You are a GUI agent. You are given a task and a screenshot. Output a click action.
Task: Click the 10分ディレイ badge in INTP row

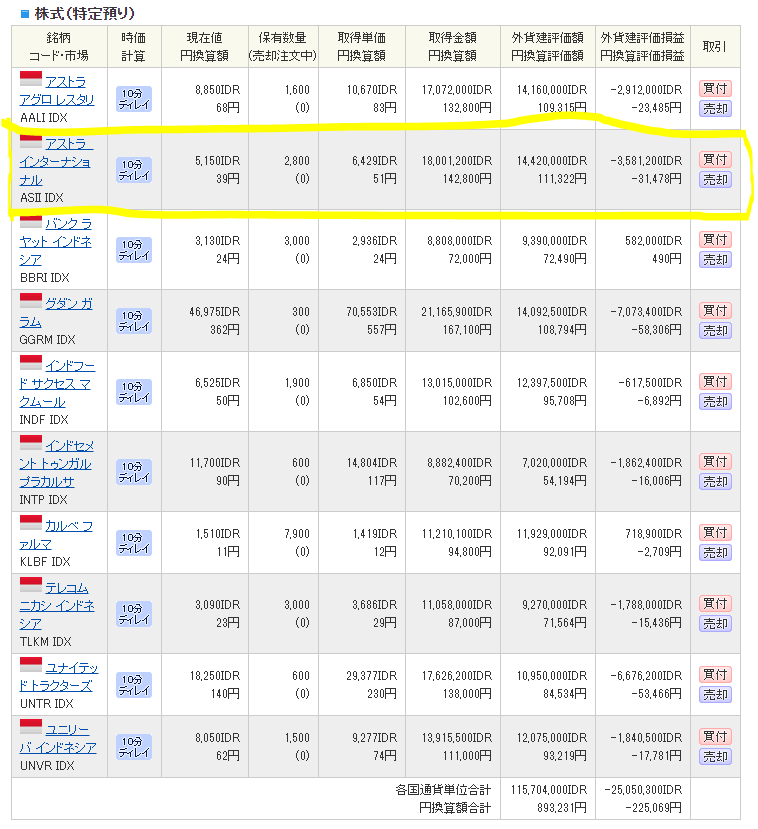134,472
